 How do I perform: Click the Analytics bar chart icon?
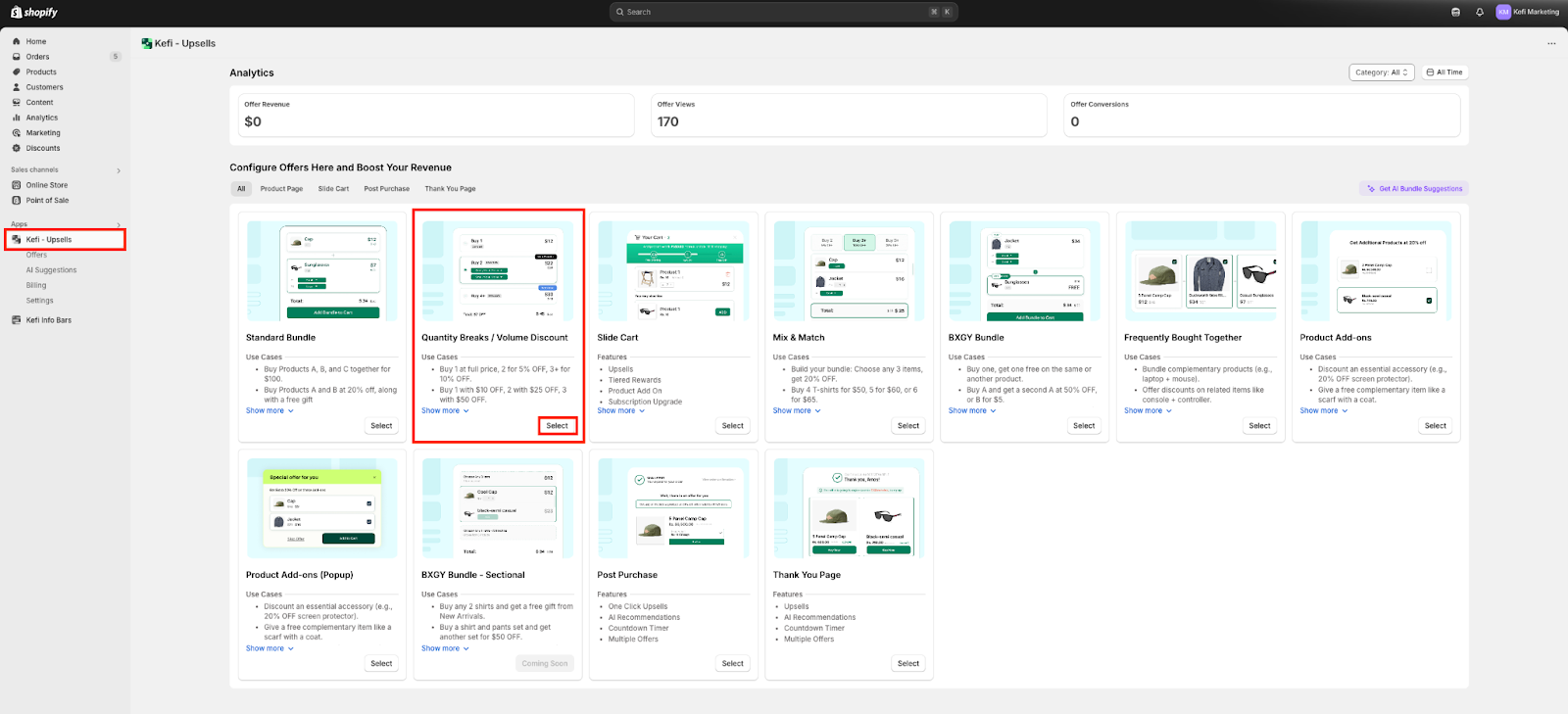[17, 118]
